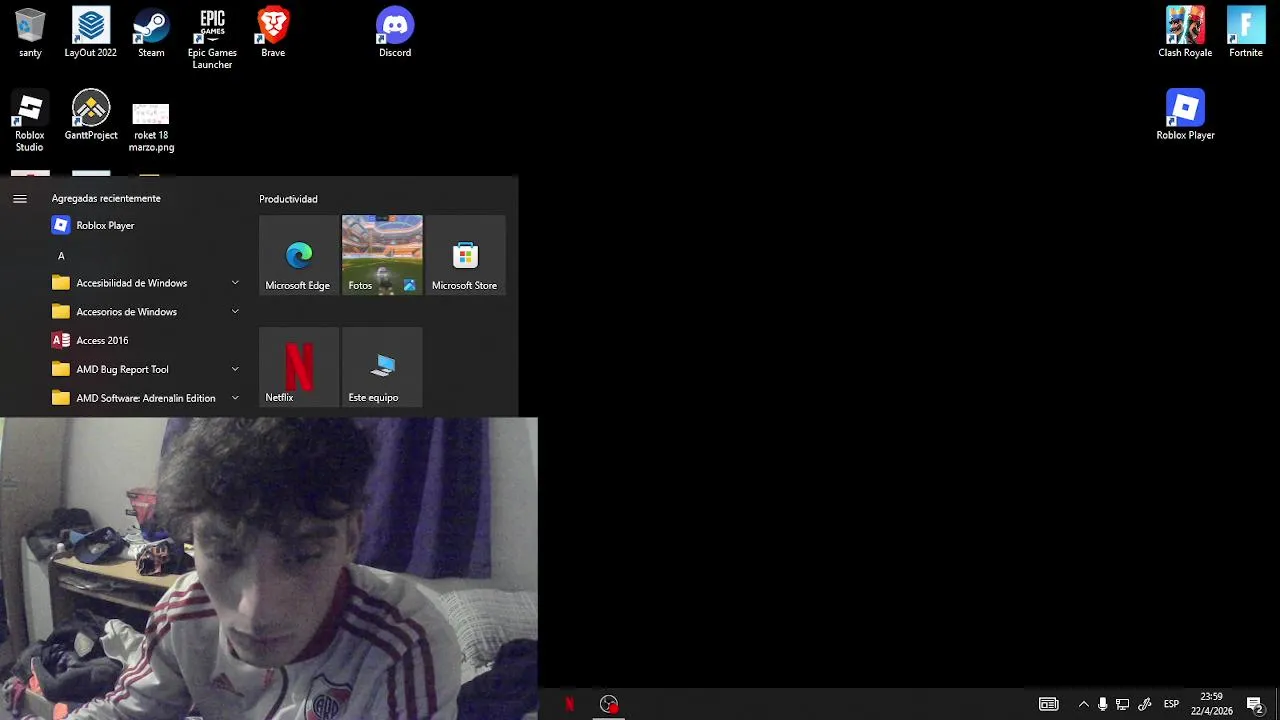Expand AMD Bug Report Tool chevron

pyautogui.click(x=235, y=370)
